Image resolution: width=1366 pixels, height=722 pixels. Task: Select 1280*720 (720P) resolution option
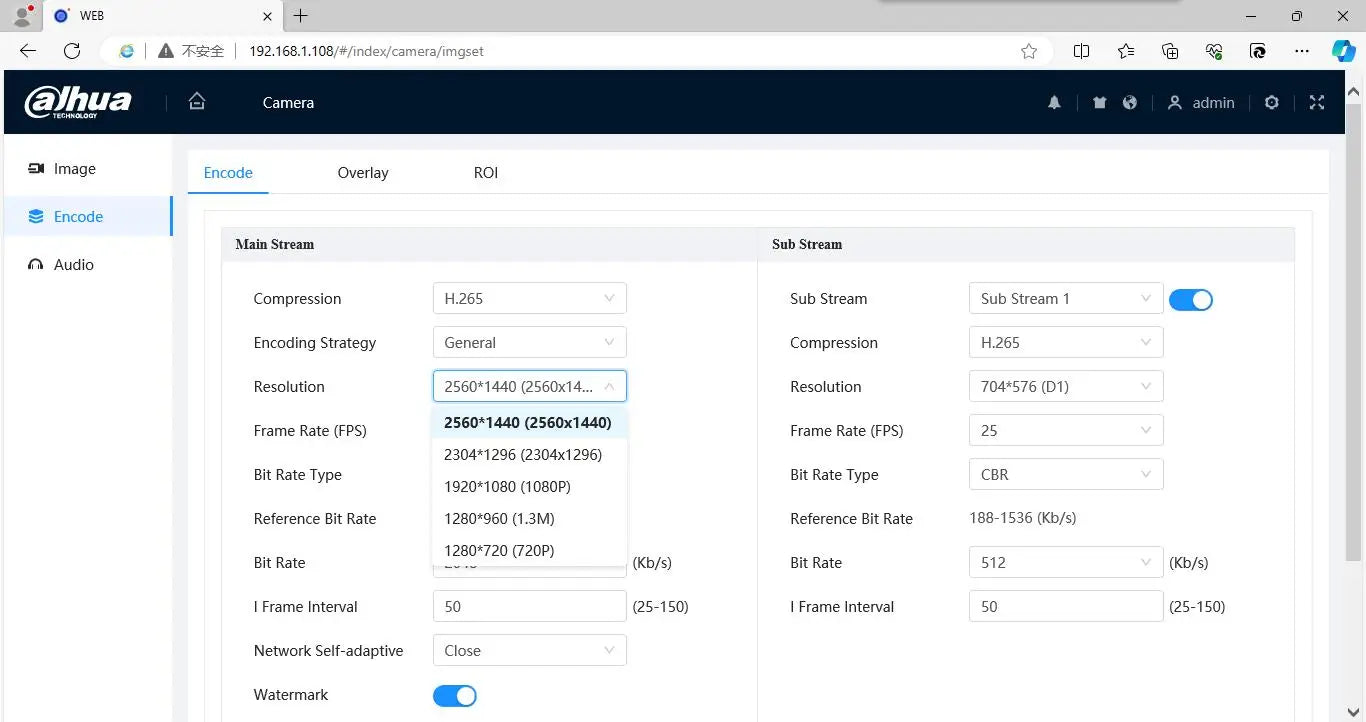point(529,550)
